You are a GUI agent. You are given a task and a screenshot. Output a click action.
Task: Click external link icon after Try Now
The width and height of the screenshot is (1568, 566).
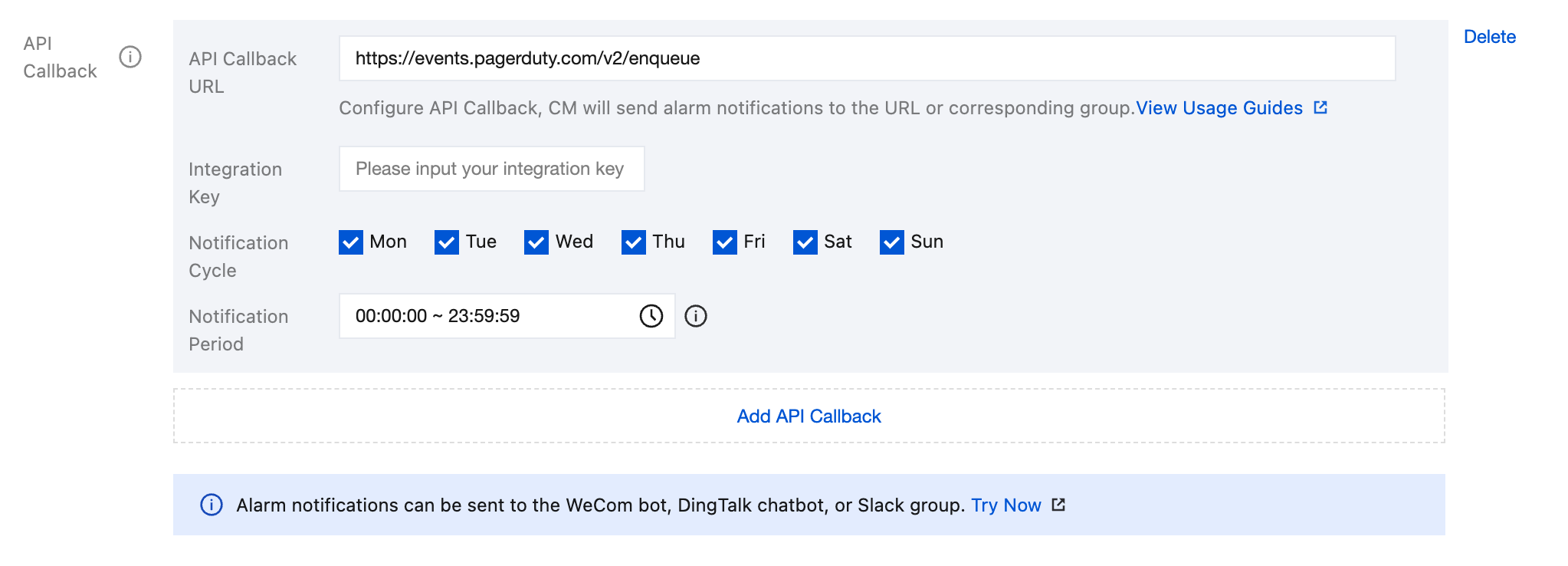(x=1058, y=505)
